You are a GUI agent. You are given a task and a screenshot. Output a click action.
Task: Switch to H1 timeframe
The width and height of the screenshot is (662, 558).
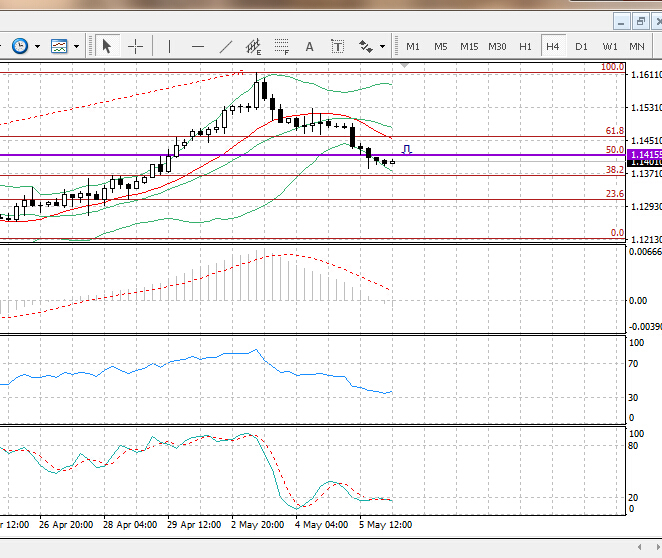[525, 46]
